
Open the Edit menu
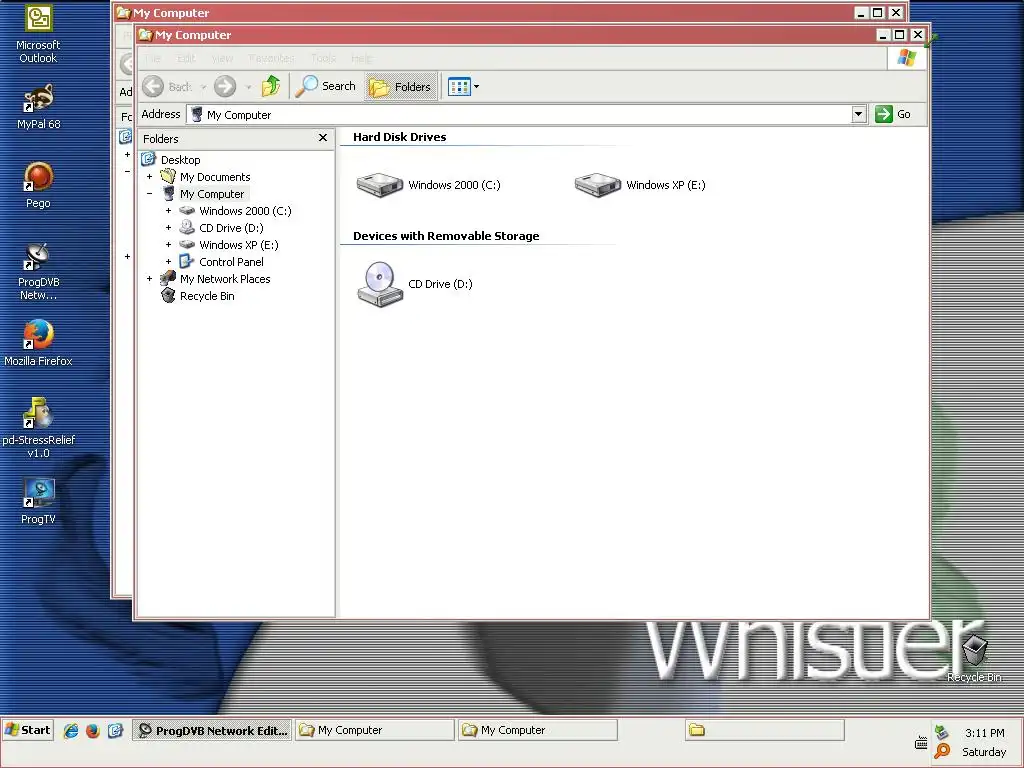point(186,58)
